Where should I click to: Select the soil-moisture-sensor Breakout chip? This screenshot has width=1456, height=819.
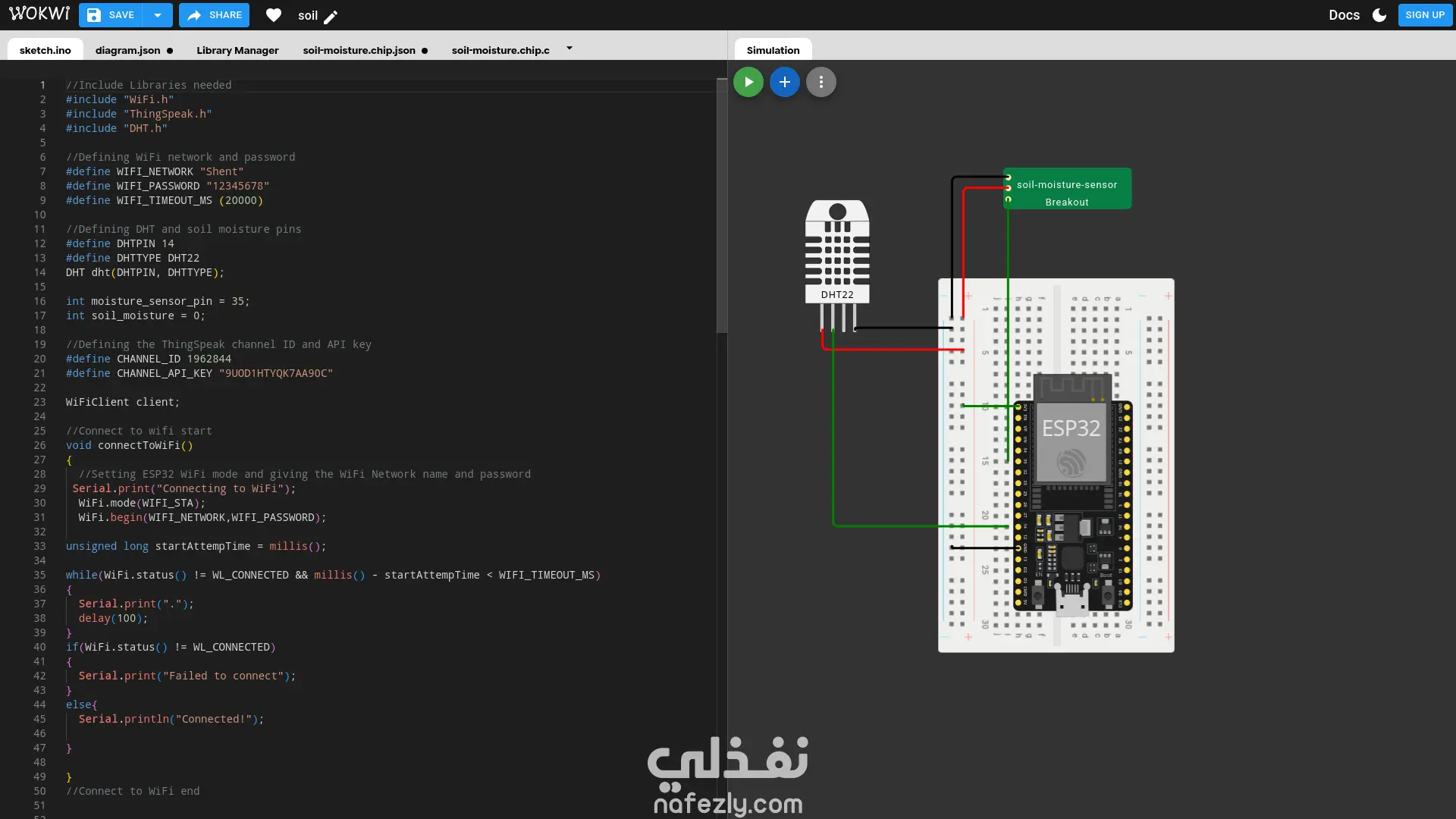tap(1067, 189)
